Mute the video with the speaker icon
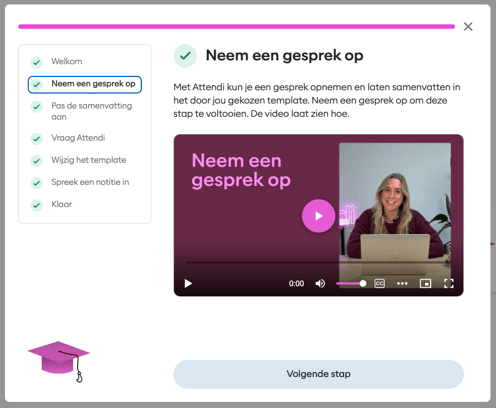Image resolution: width=496 pixels, height=408 pixels. pos(320,284)
